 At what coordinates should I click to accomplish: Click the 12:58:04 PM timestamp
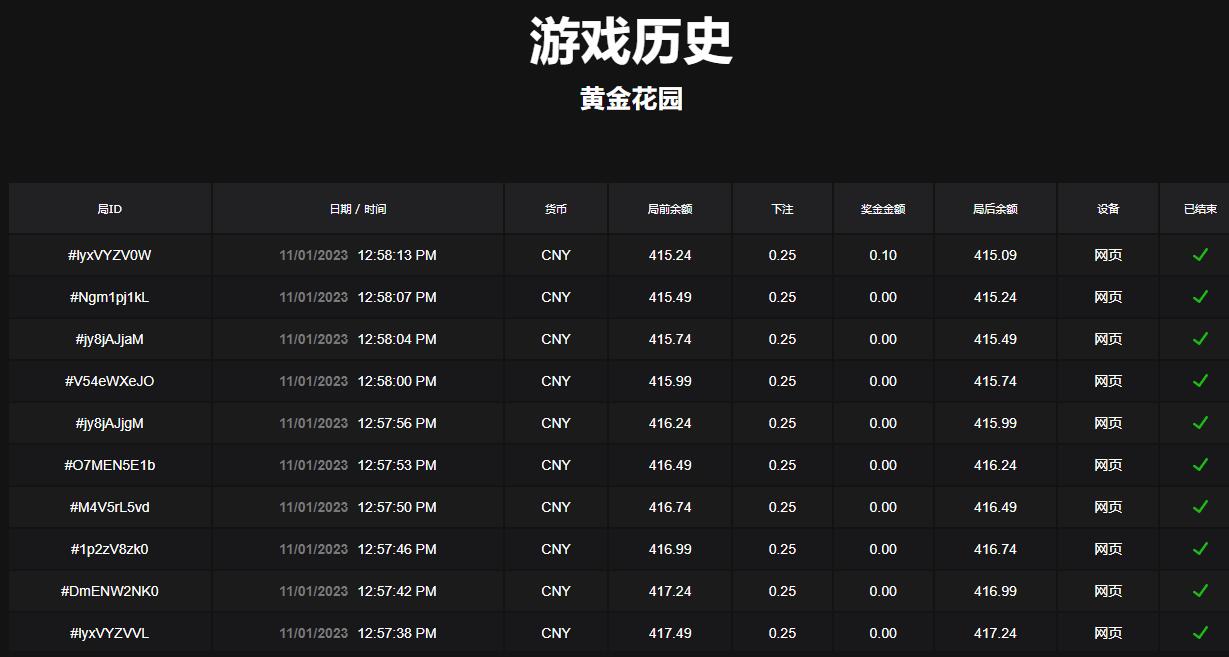coord(397,339)
